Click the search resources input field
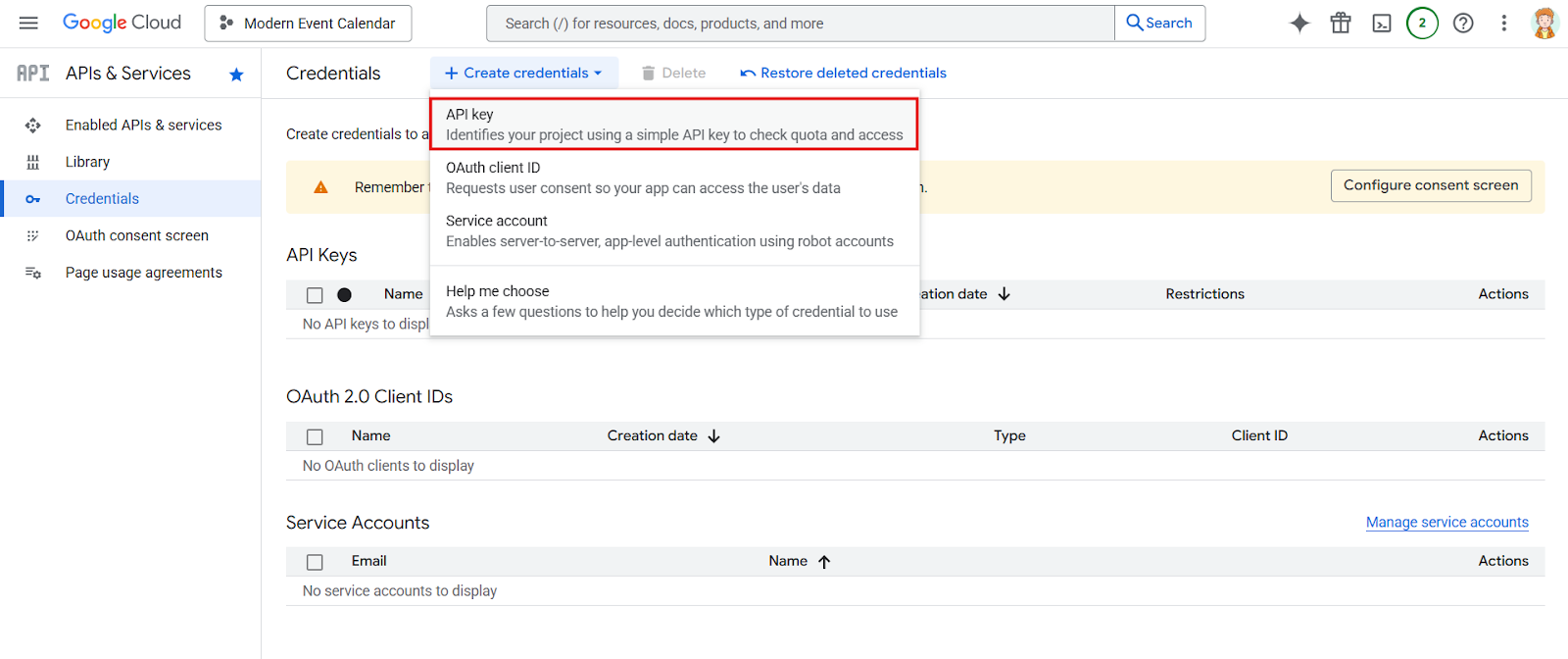The width and height of the screenshot is (1568, 659). tap(800, 24)
